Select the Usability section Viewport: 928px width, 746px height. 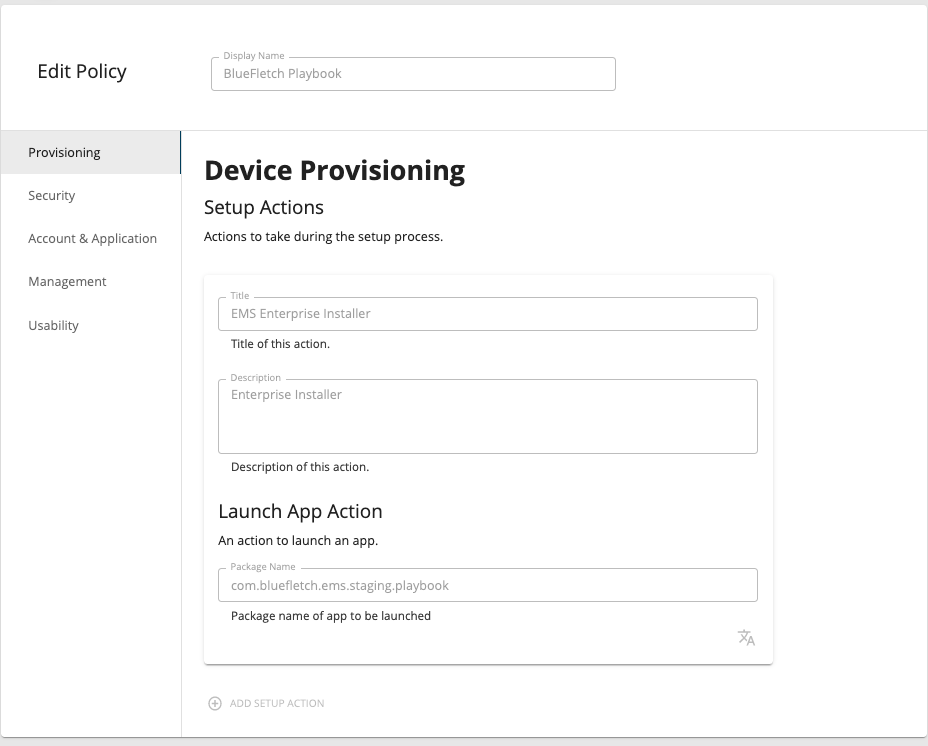point(91,325)
